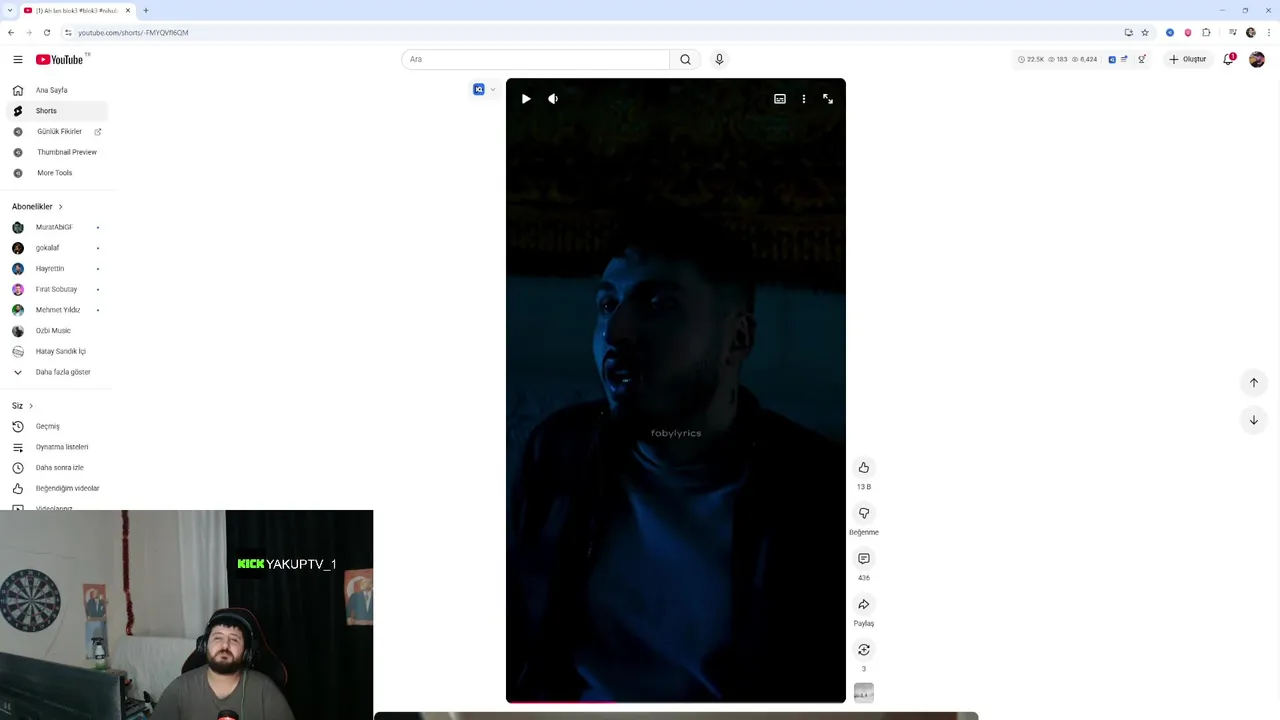Screen dimensions: 1280x720
Task: Open Geçmiş history page
Action: [x=57, y=426]
